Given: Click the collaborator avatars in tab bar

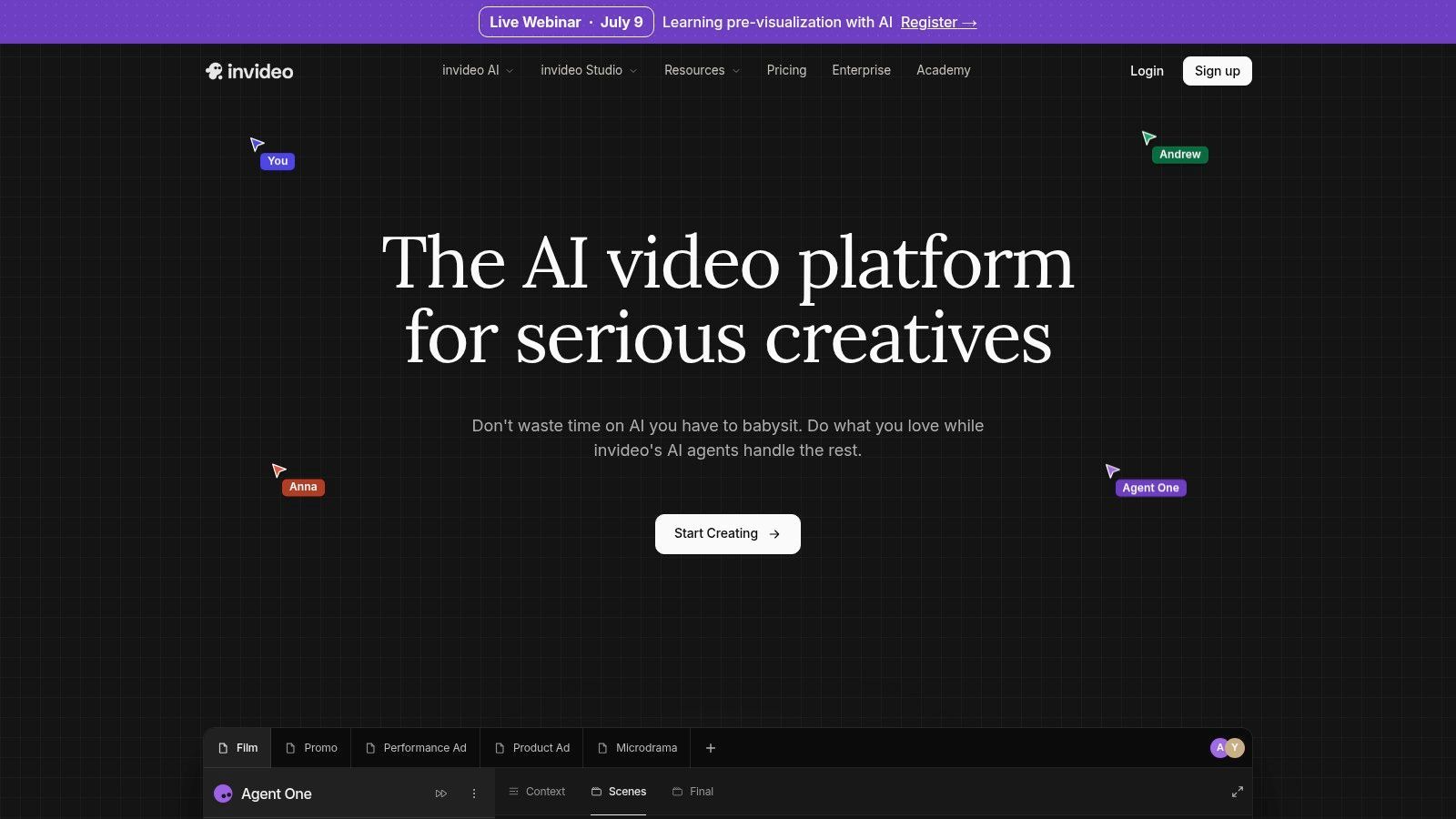Looking at the screenshot, I should [x=1227, y=748].
